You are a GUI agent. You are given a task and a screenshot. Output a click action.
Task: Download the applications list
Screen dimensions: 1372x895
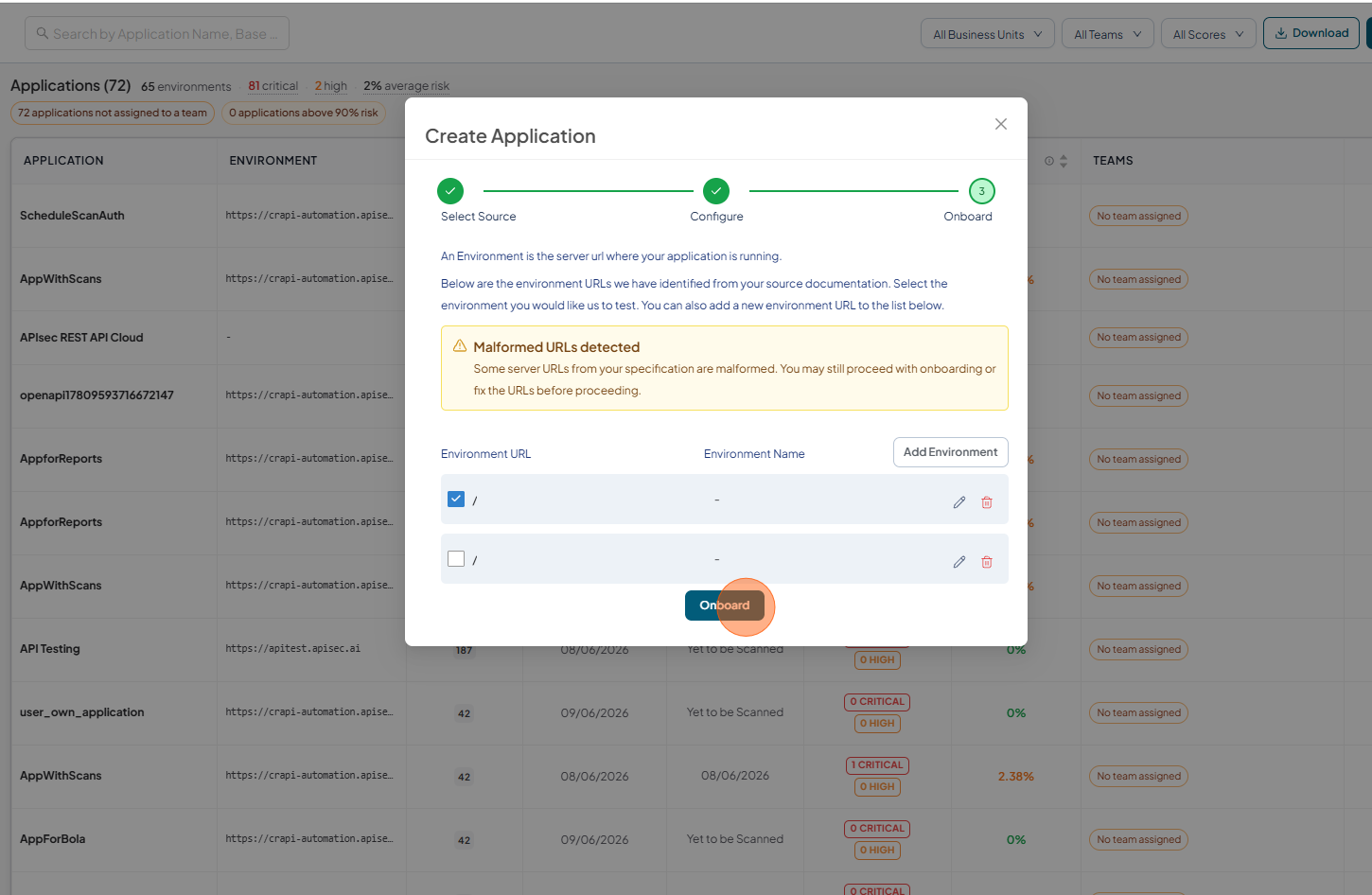coord(1311,33)
